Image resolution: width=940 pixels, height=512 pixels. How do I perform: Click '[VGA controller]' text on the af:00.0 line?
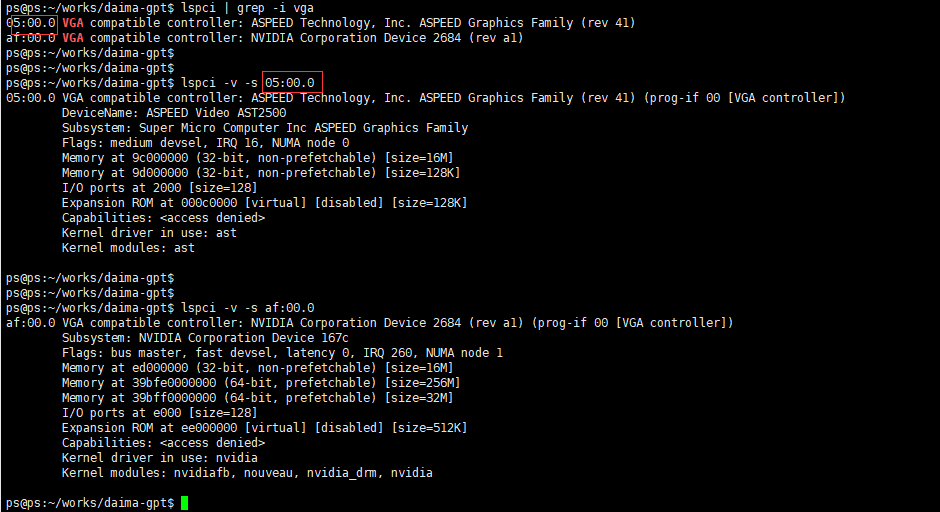point(674,323)
